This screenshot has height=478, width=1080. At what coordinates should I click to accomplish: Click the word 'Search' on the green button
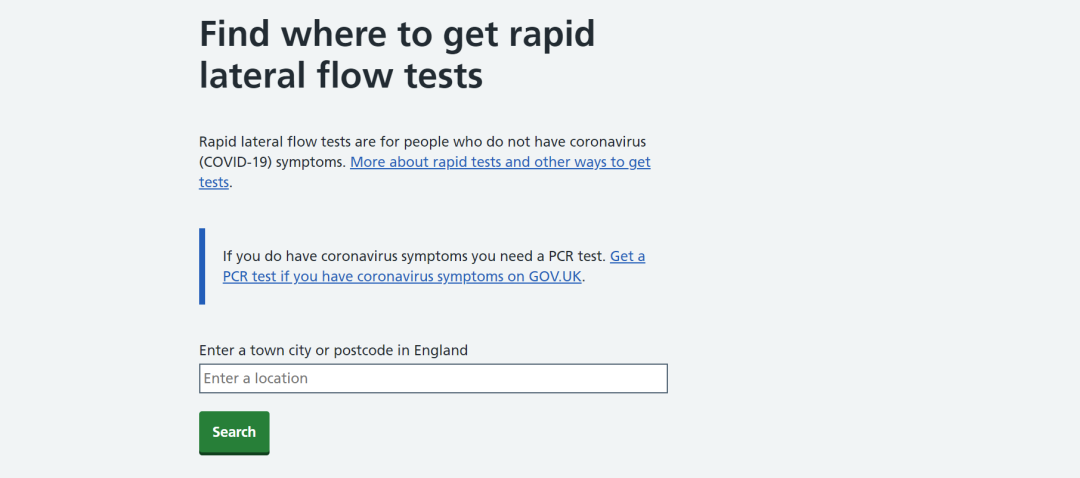point(234,432)
